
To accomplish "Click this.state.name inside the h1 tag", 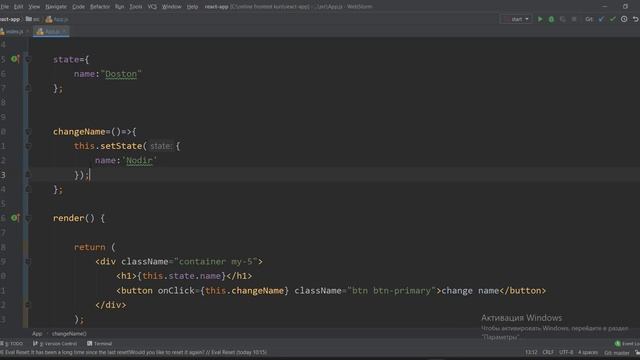I will coord(182,276).
